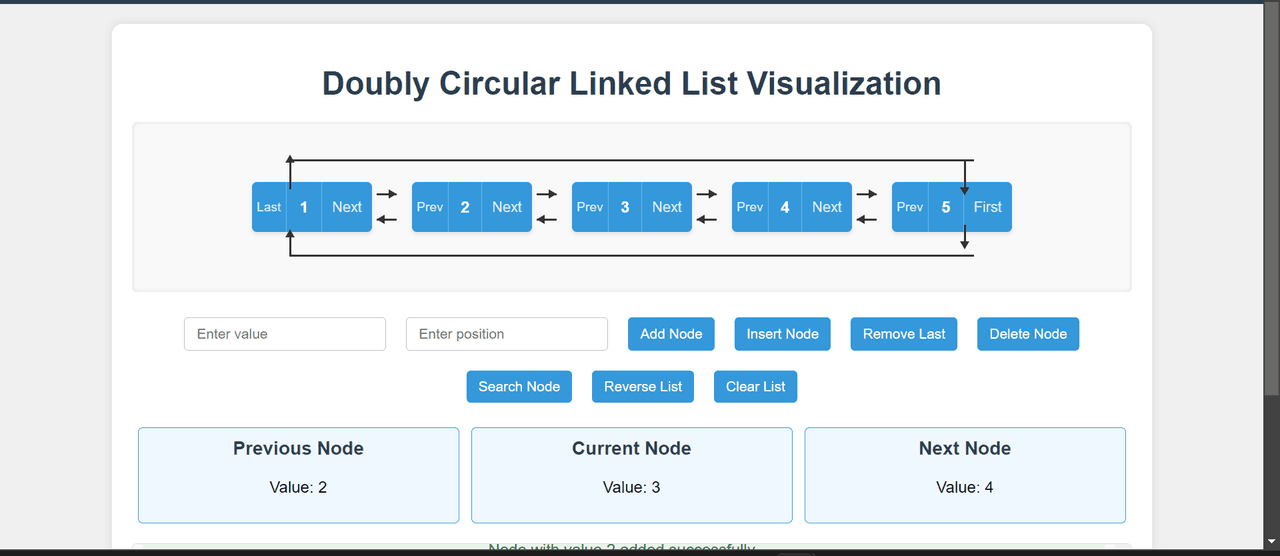This screenshot has width=1280, height=556.
Task: Select node with value 2
Action: [465, 207]
